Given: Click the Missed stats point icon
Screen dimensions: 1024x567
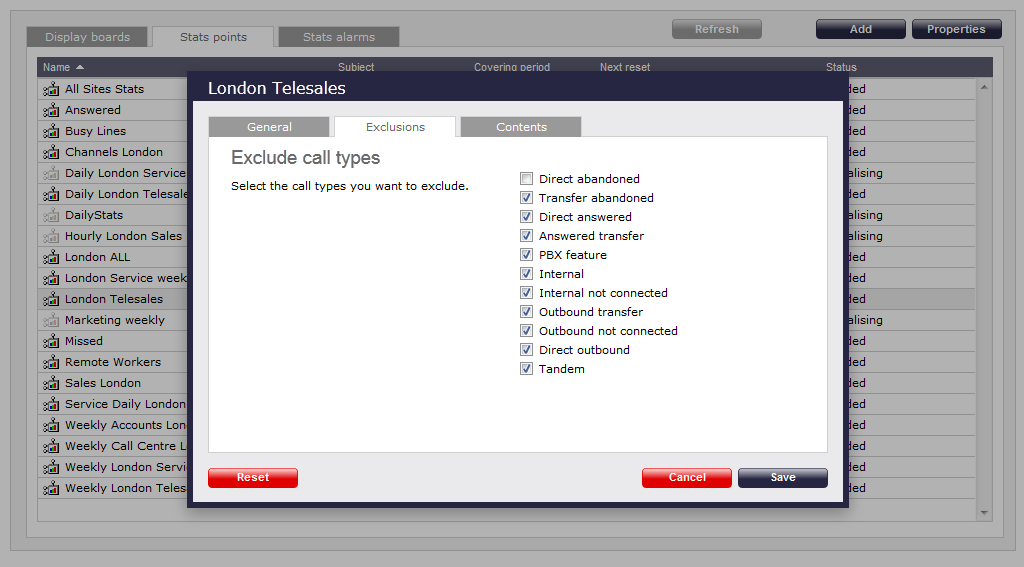Looking at the screenshot, I should tap(51, 341).
